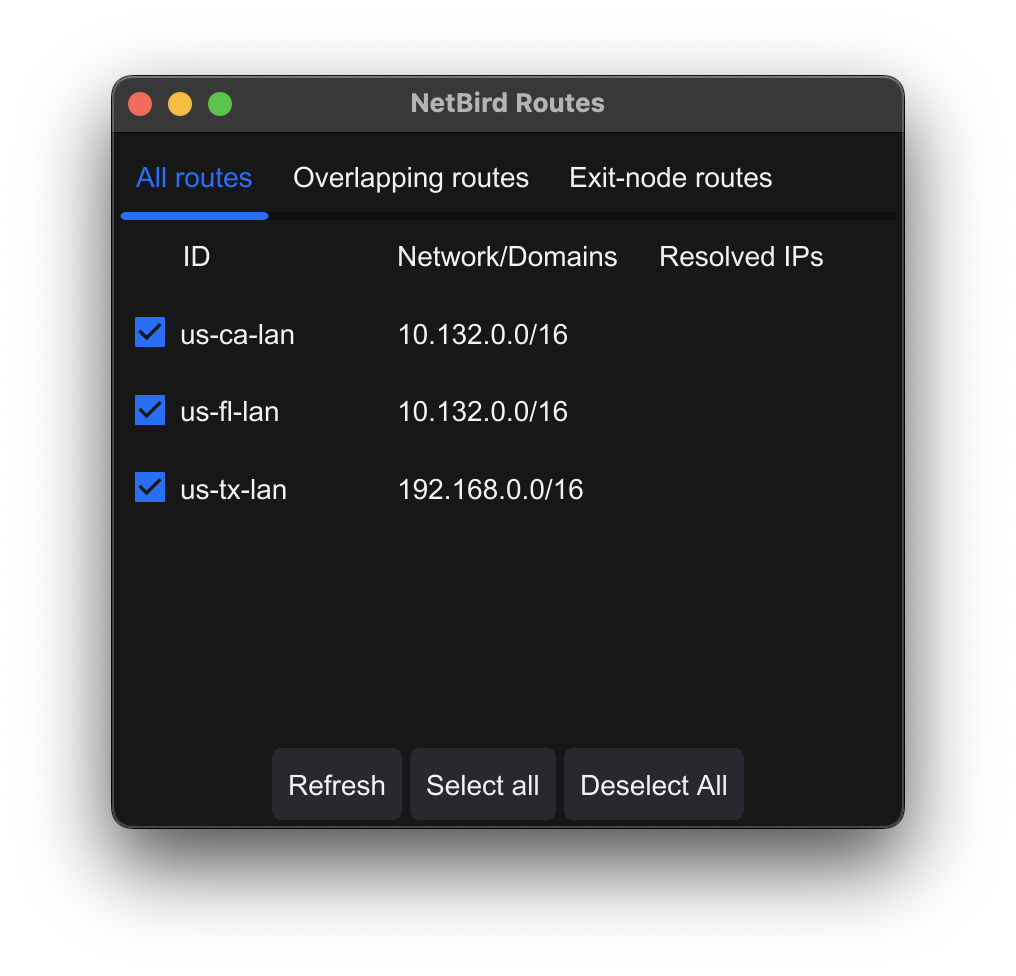Image resolution: width=1016 pixels, height=976 pixels.
Task: Switch to the Overlapping routes tab
Action: (x=410, y=177)
